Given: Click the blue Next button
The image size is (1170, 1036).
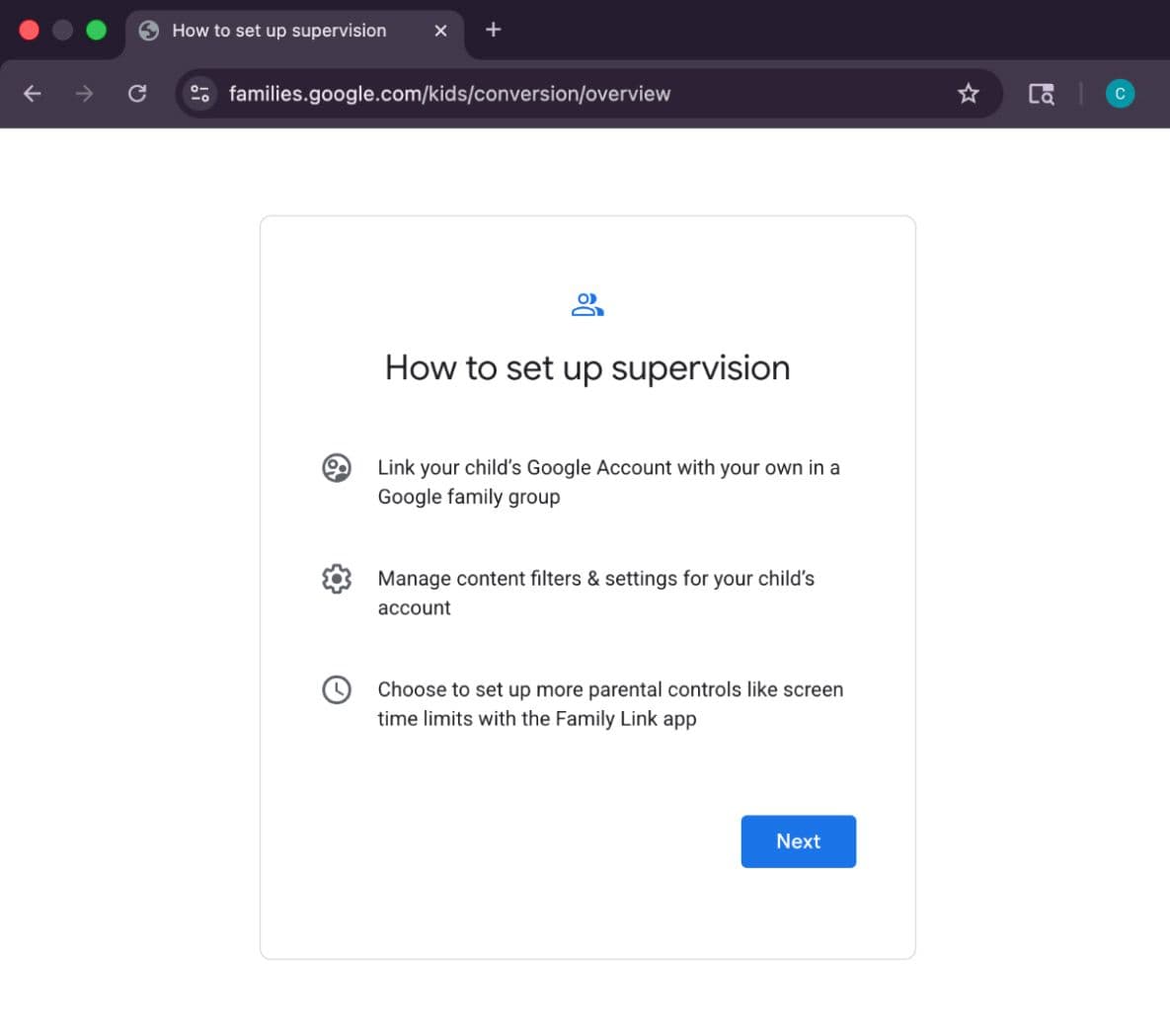Looking at the screenshot, I should (798, 841).
